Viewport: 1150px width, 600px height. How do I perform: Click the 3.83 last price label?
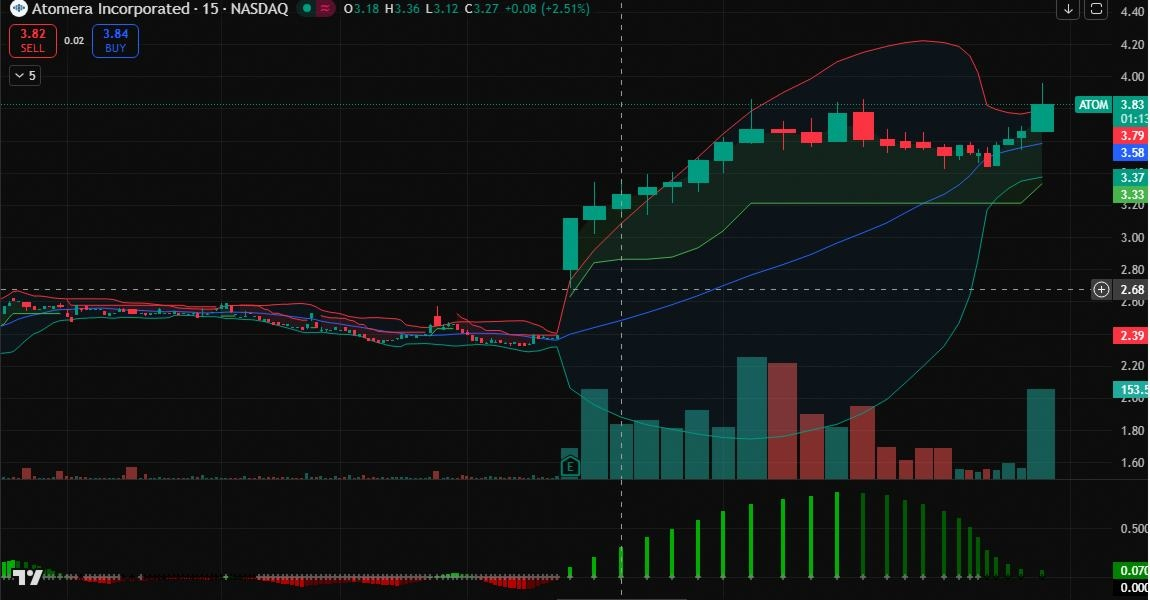tap(1132, 105)
